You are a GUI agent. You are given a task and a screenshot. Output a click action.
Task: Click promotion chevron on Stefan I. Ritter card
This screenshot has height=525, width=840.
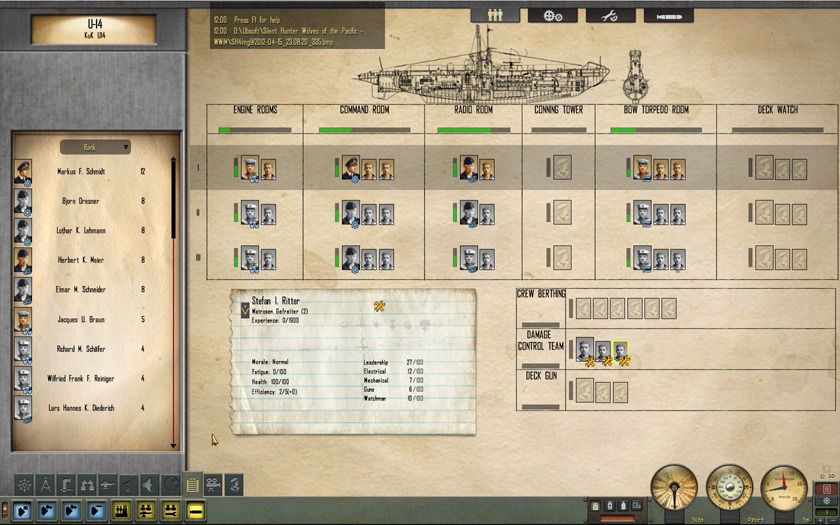(x=245, y=310)
